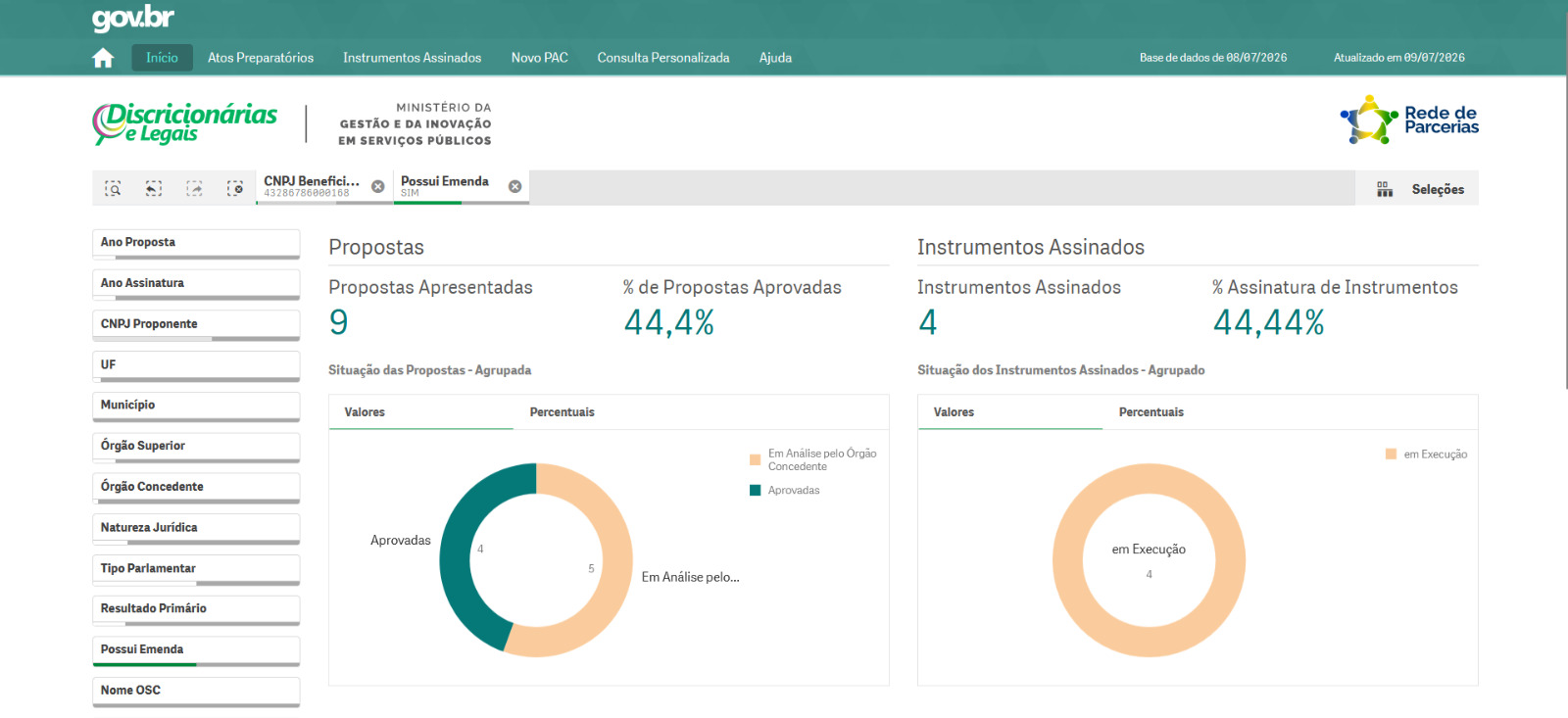Open the smart search selection tool

pos(114,188)
